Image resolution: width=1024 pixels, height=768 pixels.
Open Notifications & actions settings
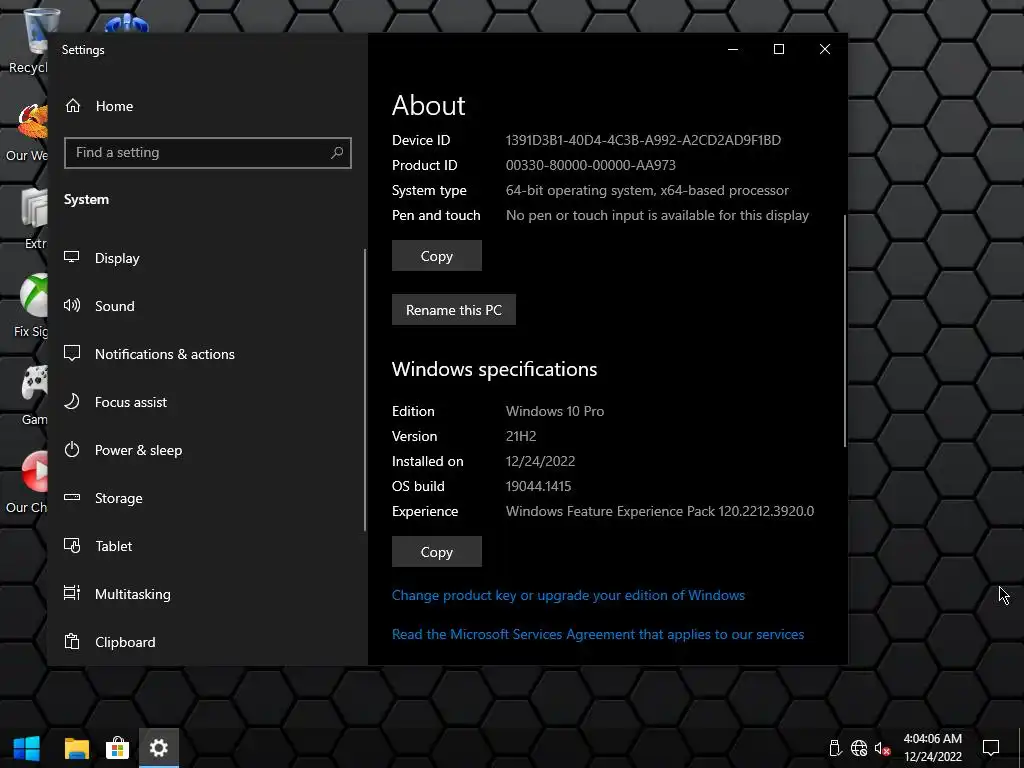(x=208, y=354)
